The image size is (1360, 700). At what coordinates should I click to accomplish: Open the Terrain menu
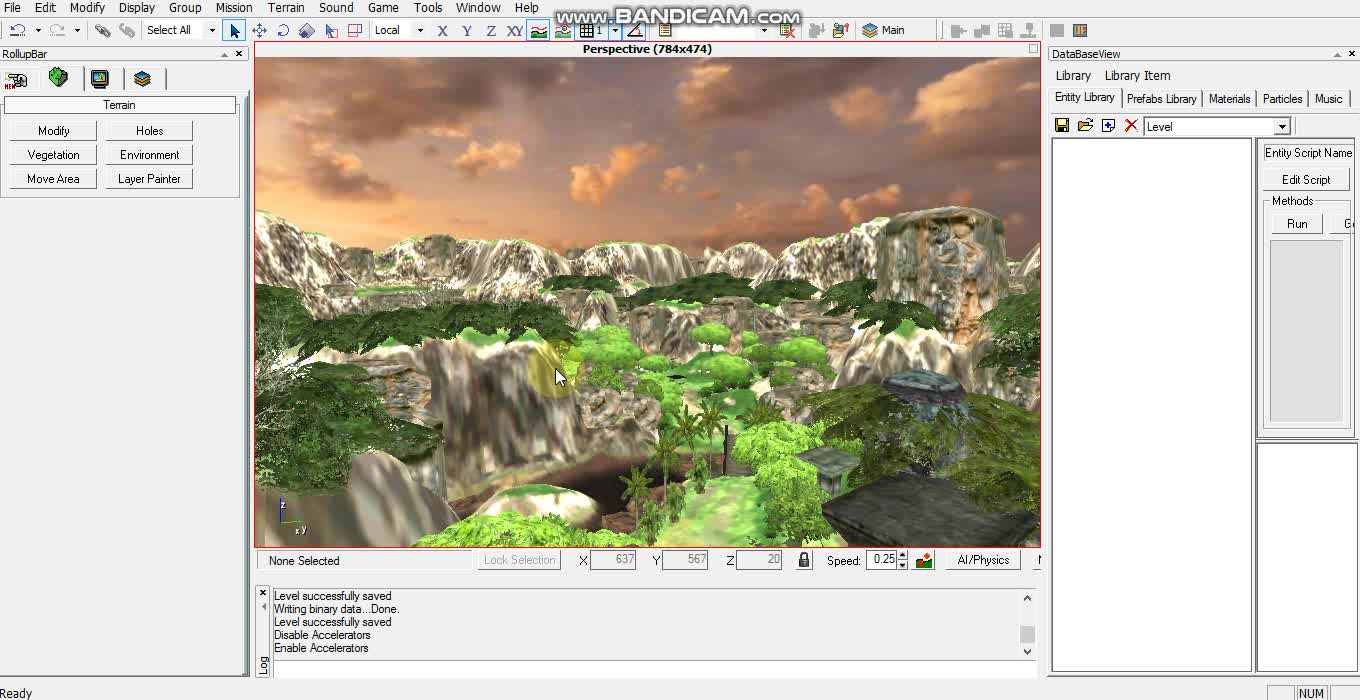point(286,8)
